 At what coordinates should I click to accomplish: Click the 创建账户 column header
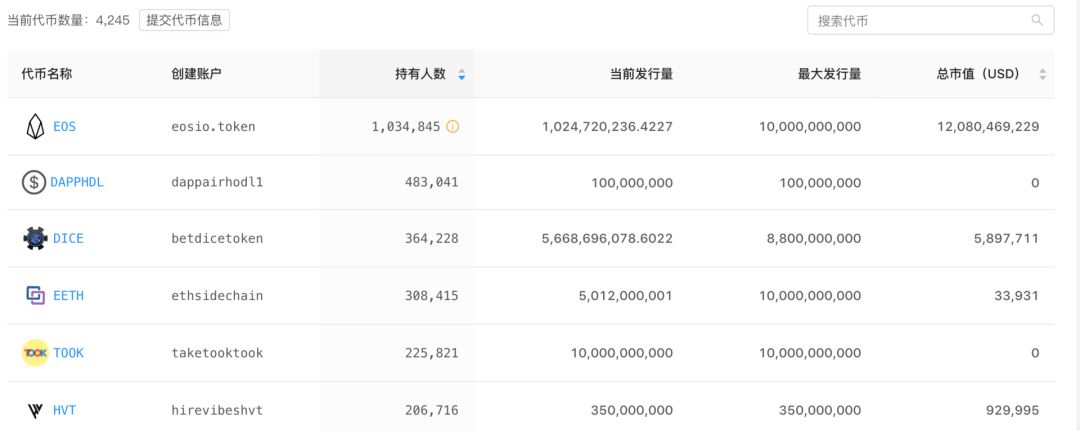coord(196,74)
